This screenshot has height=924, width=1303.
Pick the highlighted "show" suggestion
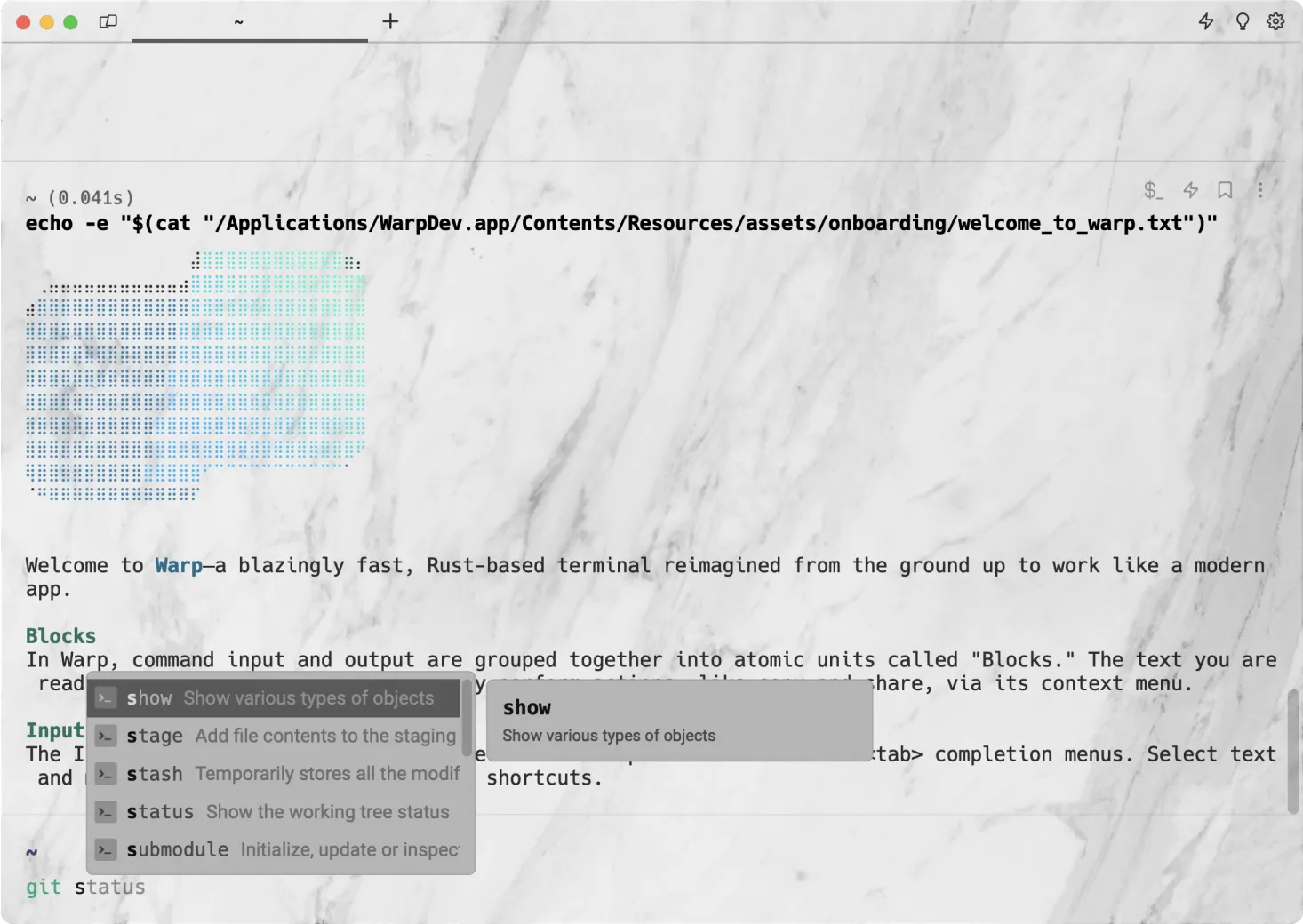pos(149,697)
